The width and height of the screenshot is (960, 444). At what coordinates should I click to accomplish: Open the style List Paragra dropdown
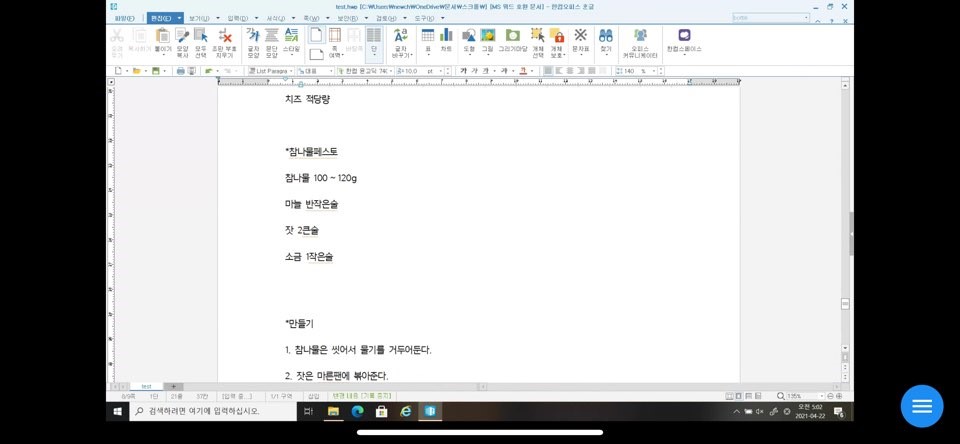(x=291, y=71)
